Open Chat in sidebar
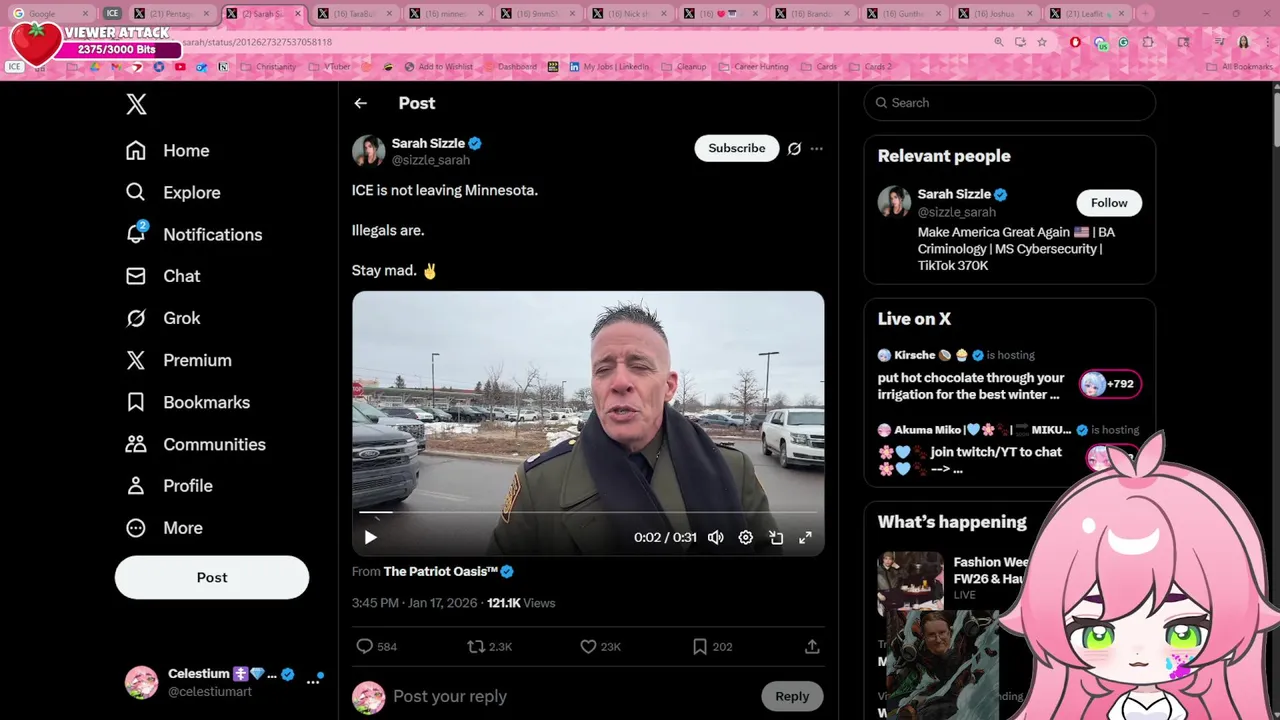Image resolution: width=1280 pixels, height=720 pixels. coord(162,276)
